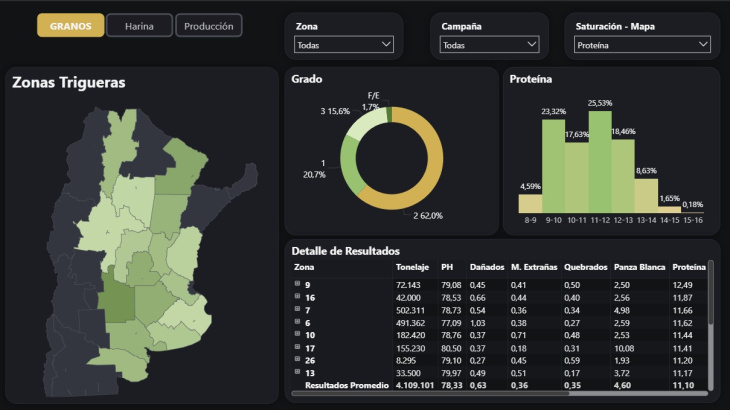
Task: Click the plus icon for zone 17
Action: tap(297, 347)
